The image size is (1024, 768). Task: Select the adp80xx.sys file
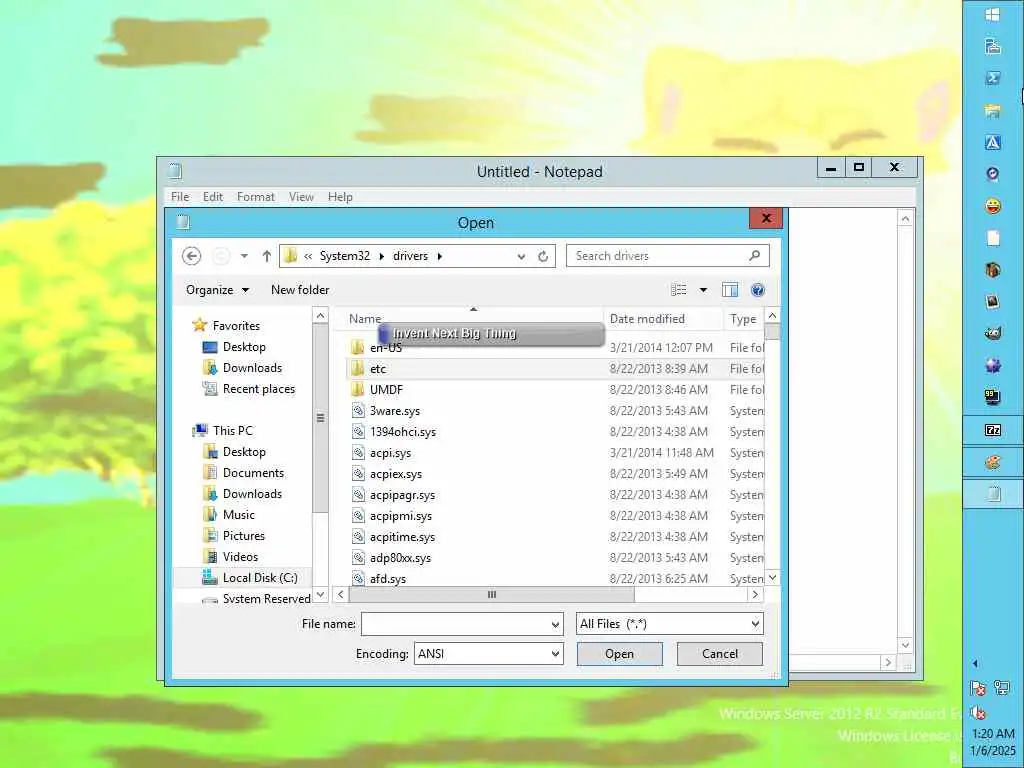pos(555,558)
